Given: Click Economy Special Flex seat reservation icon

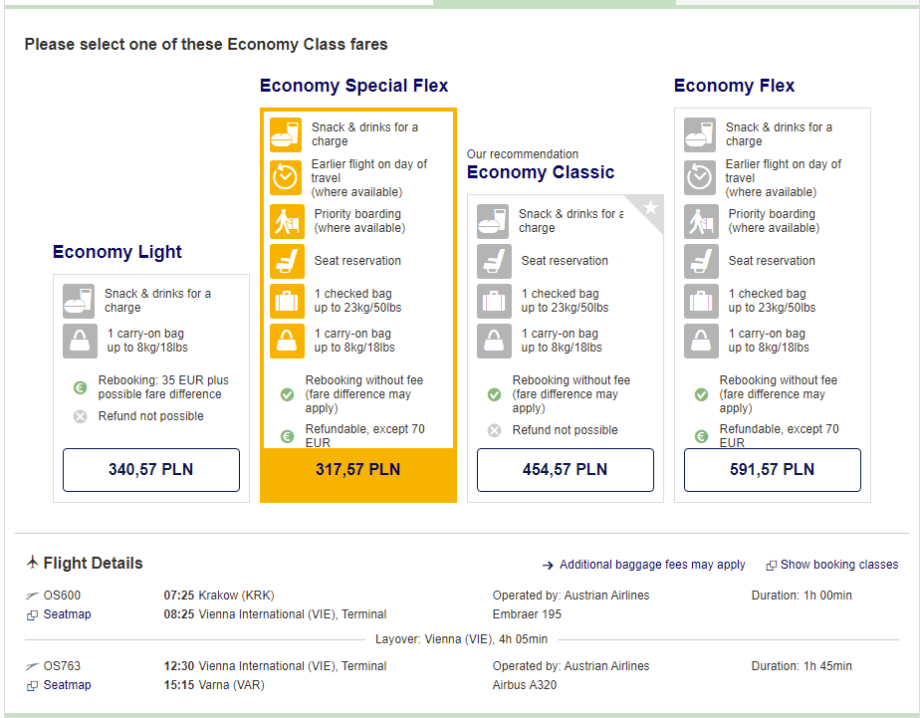Looking at the screenshot, I should pyautogui.click(x=286, y=261).
